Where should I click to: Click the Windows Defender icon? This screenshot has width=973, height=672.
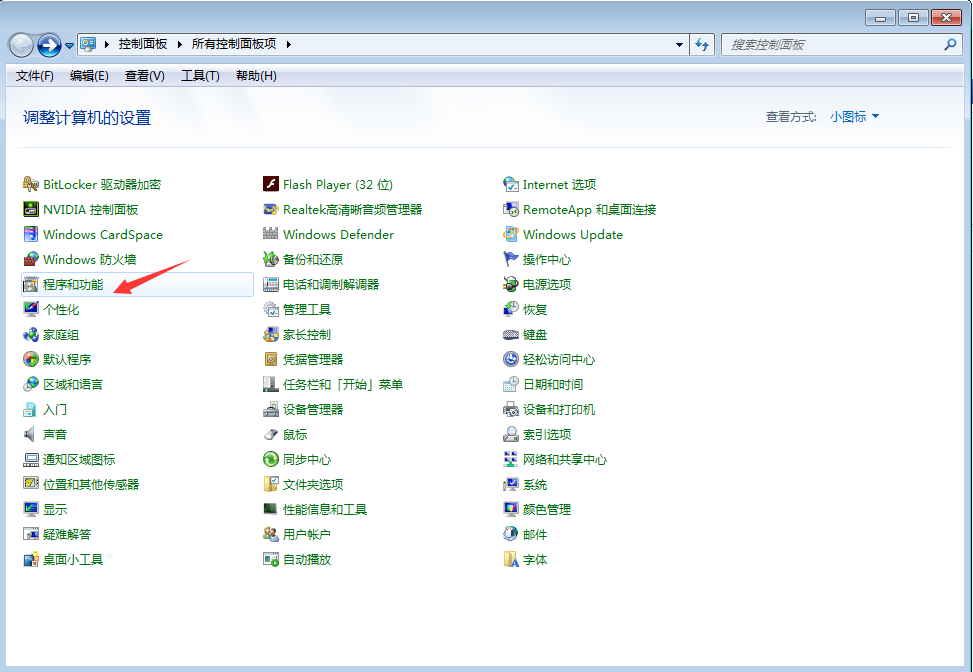pyautogui.click(x=271, y=235)
